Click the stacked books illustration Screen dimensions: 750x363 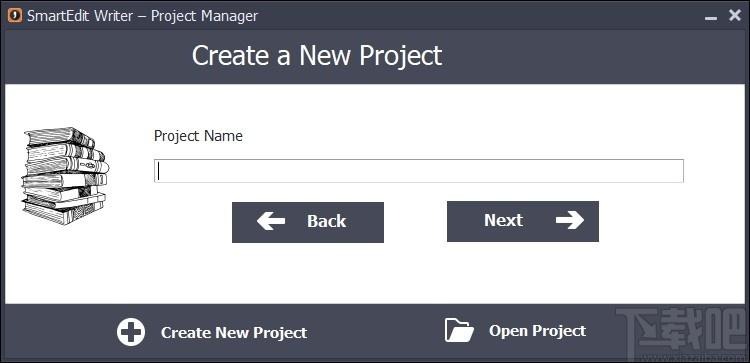pos(66,176)
